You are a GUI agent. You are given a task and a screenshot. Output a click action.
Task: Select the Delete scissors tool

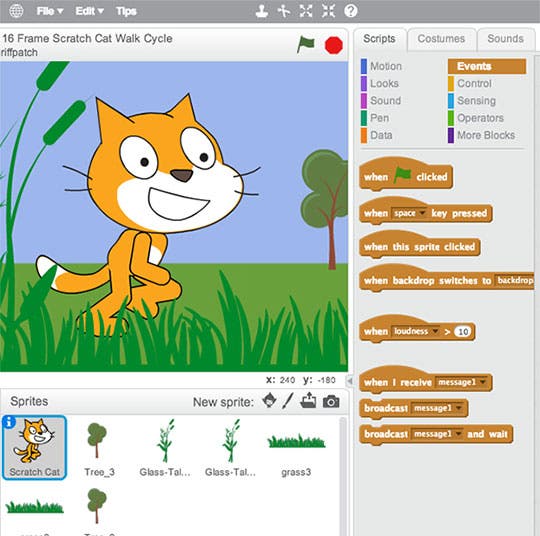(284, 11)
